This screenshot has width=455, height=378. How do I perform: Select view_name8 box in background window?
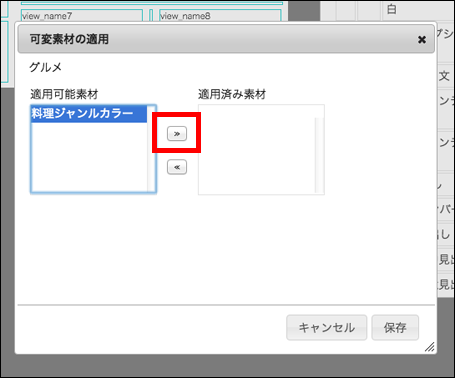tap(220, 16)
